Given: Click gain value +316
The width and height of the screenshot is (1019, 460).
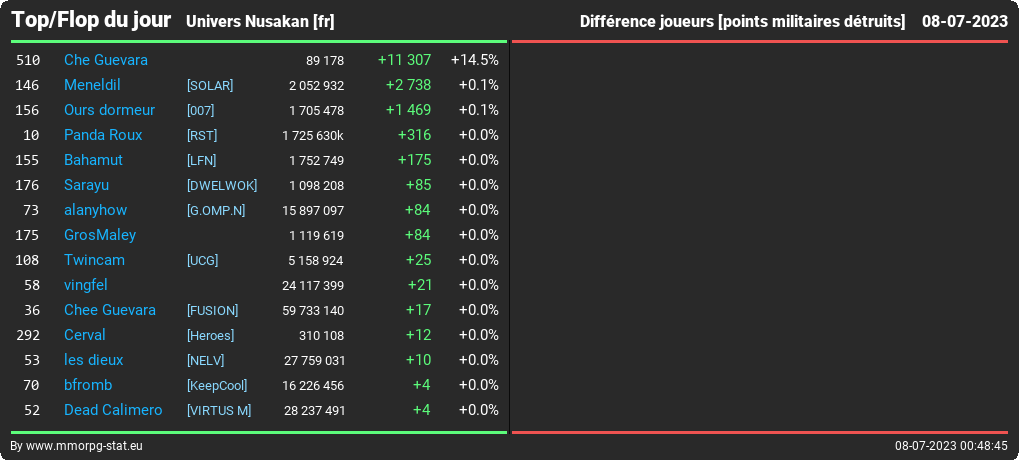Looking at the screenshot, I should [415, 135].
